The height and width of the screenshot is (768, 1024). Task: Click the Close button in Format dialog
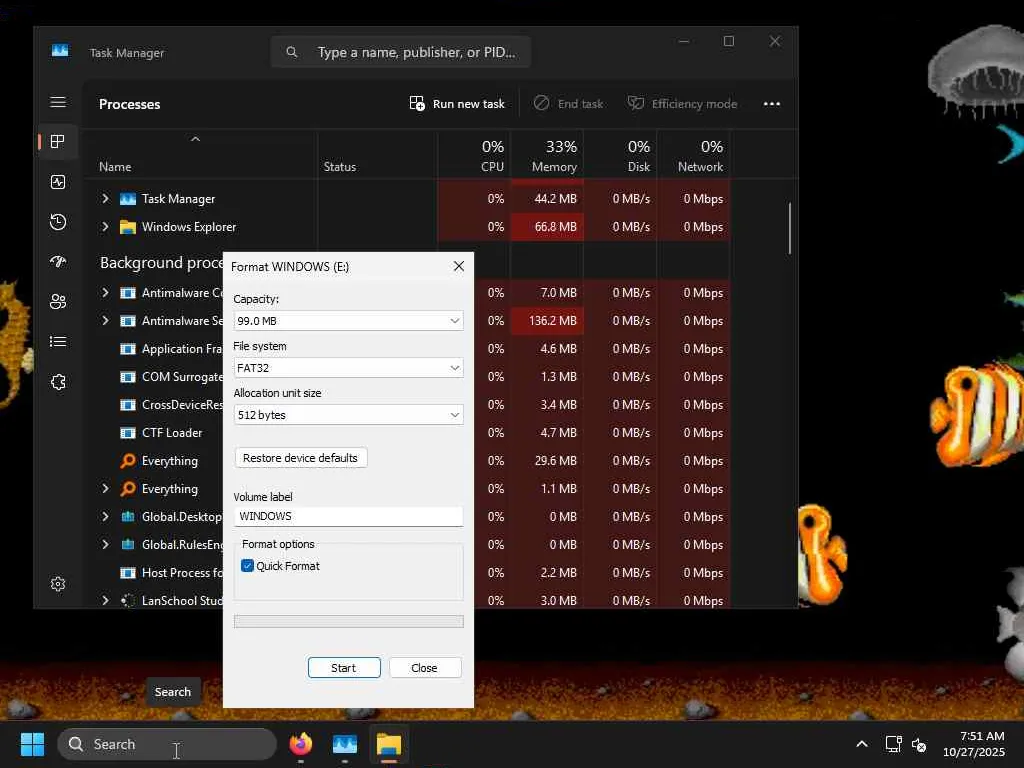[x=425, y=667]
